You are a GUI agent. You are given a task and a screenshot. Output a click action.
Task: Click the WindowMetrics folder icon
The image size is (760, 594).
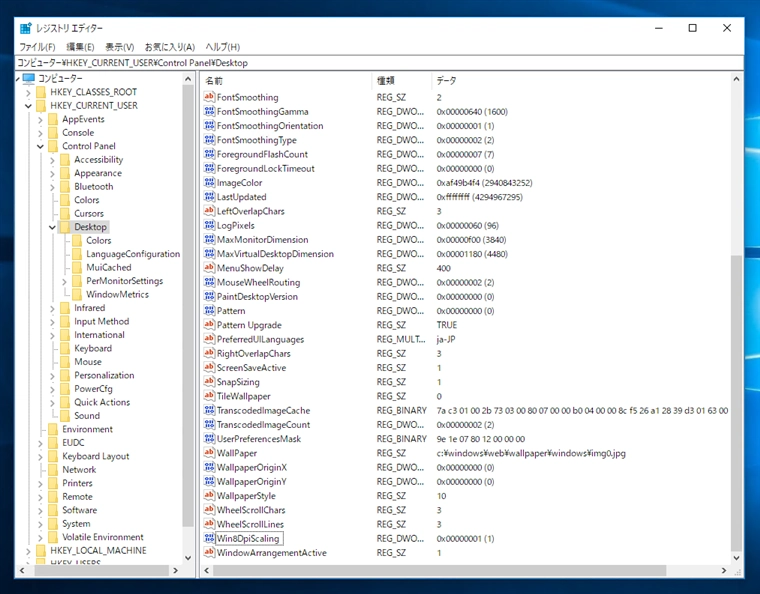[77, 294]
